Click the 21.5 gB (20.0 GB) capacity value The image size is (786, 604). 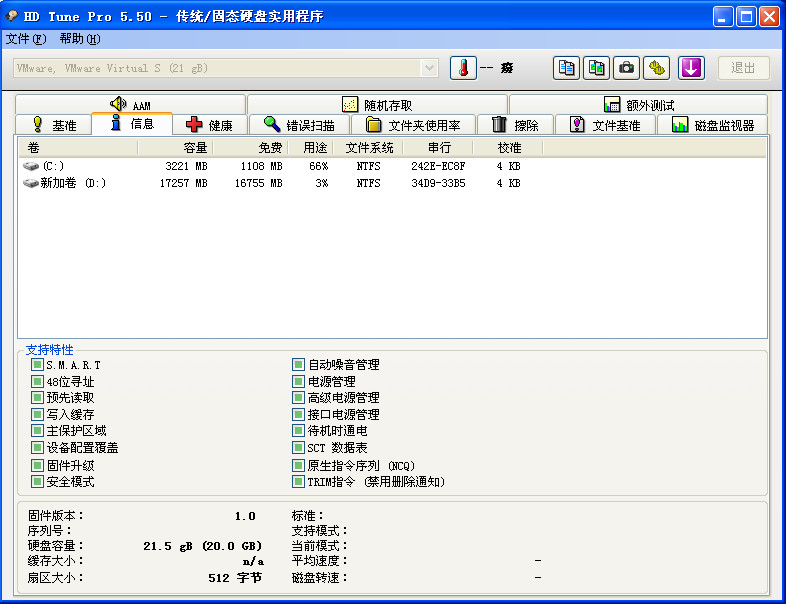pyautogui.click(x=203, y=546)
